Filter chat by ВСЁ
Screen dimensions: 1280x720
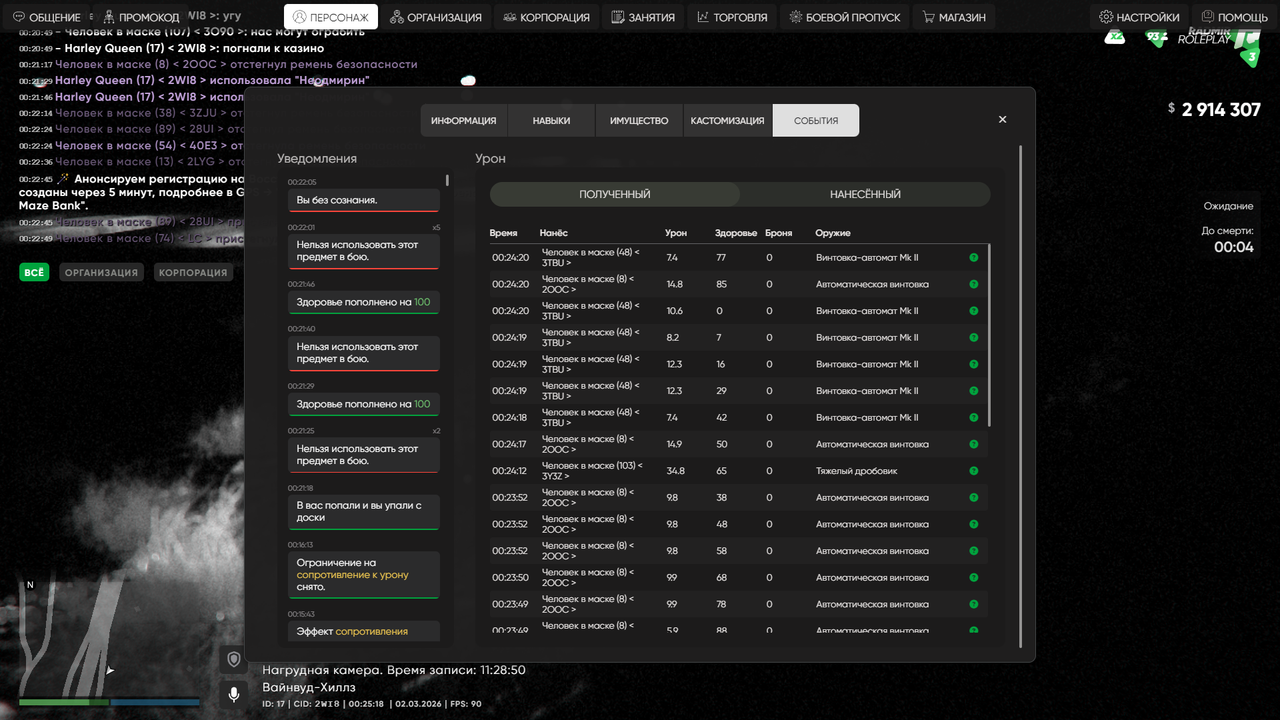pyautogui.click(x=34, y=272)
